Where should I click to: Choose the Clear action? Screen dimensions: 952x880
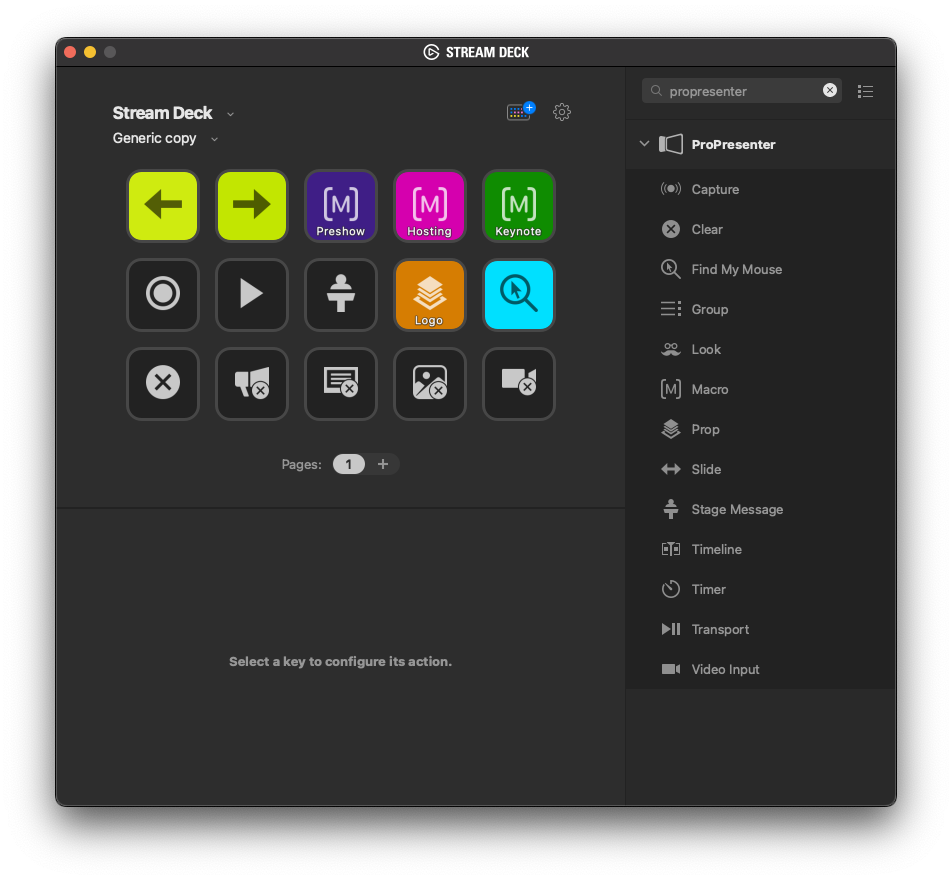click(x=761, y=229)
